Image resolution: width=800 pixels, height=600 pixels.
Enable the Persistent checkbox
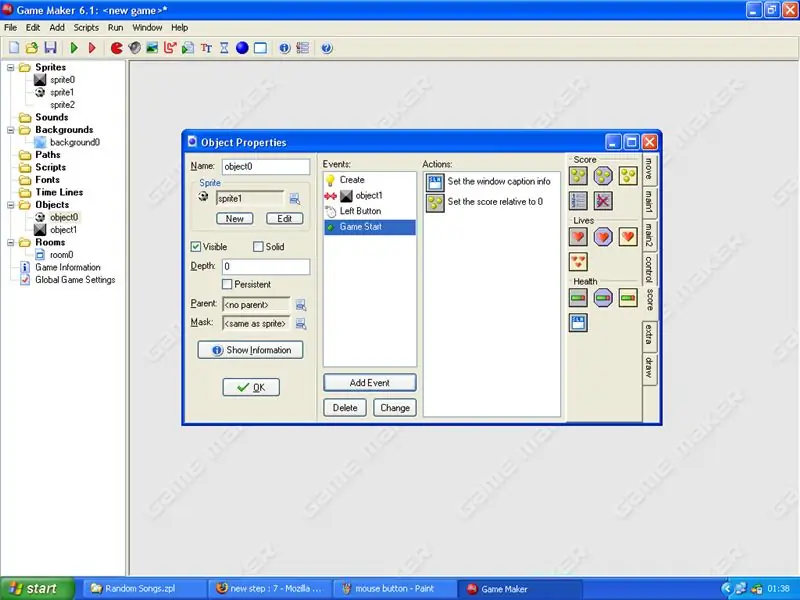coord(227,284)
